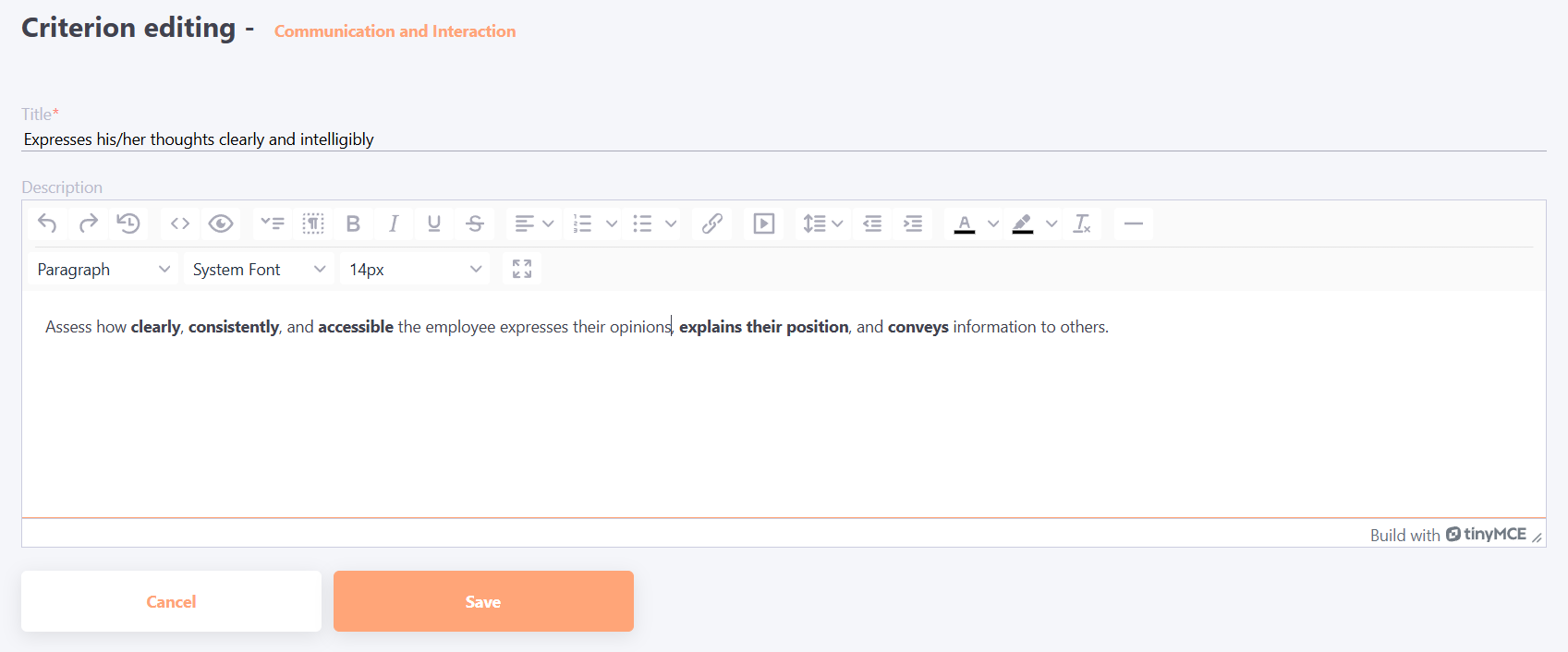Save the criterion changes

click(x=483, y=601)
